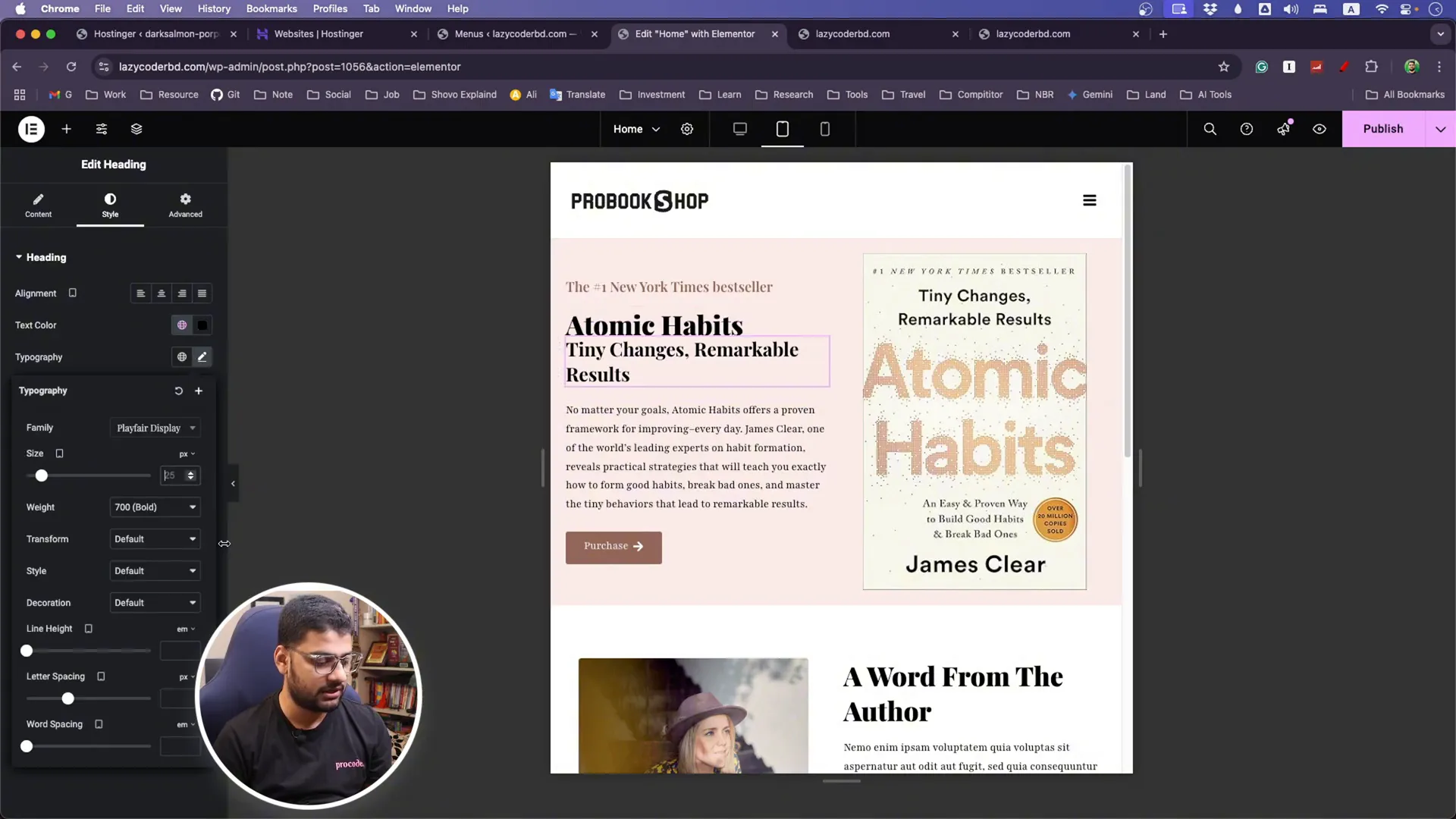Screen dimensions: 1456x819
Task: Toggle Size responsive device icon
Action: (x=60, y=453)
